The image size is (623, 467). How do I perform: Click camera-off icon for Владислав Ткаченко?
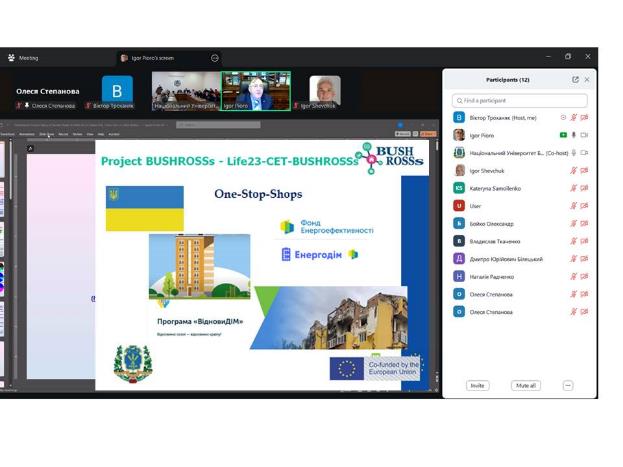[x=584, y=241]
